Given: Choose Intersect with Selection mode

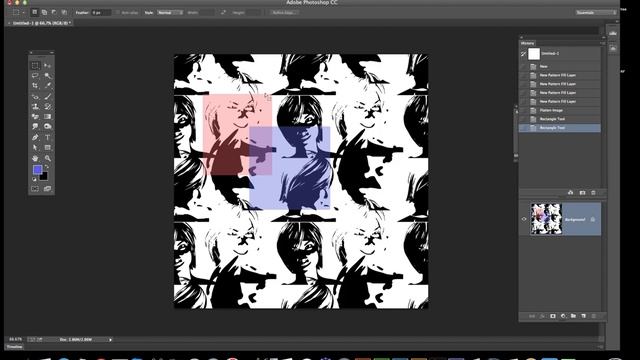Looking at the screenshot, I should [x=64, y=13].
